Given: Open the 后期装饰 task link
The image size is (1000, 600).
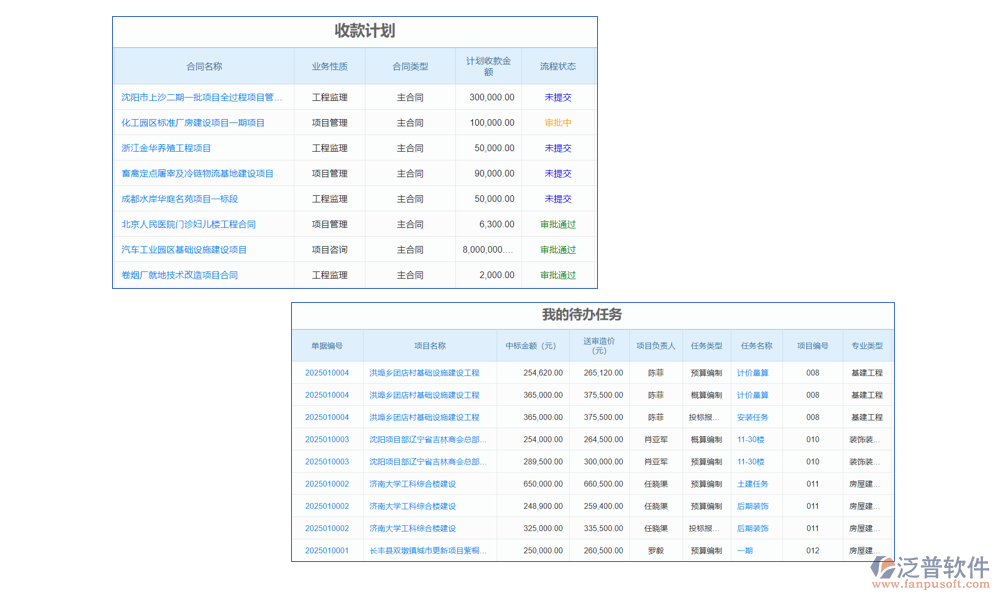Looking at the screenshot, I should (752, 506).
